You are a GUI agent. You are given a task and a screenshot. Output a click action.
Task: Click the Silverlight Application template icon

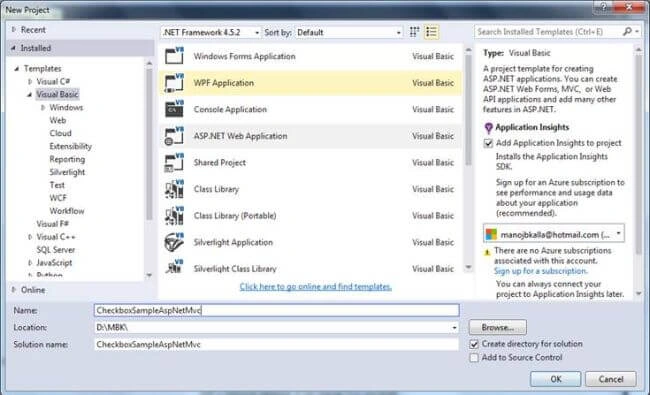tap(174, 242)
